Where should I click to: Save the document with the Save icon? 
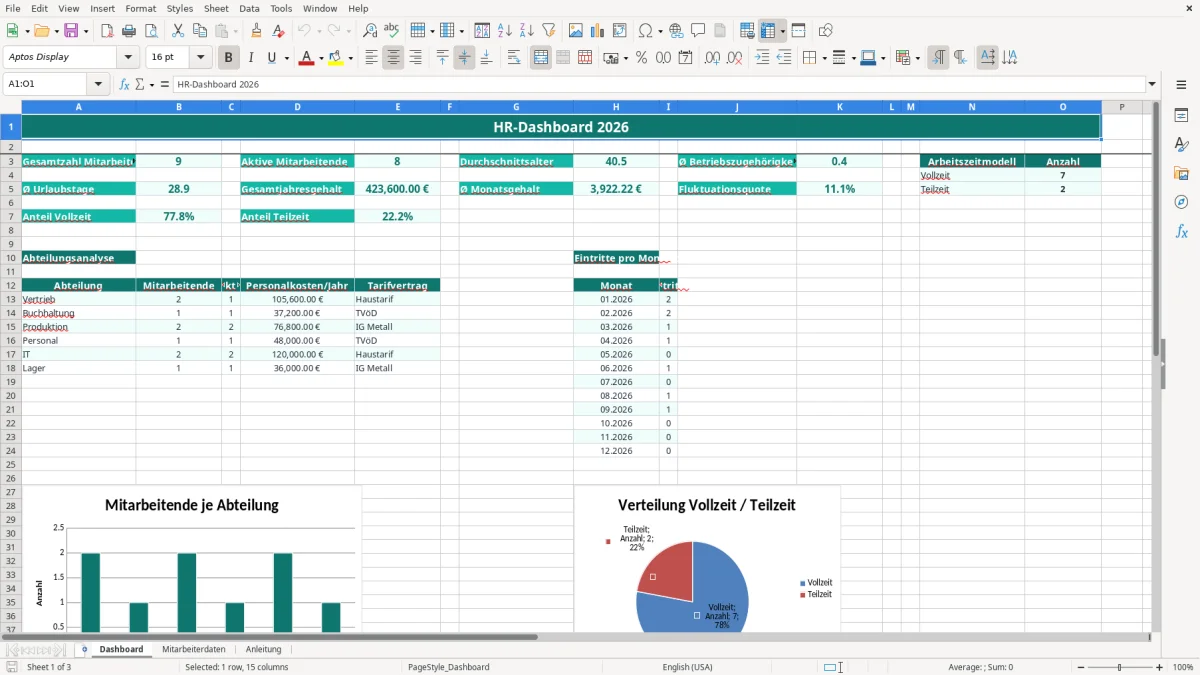71,31
